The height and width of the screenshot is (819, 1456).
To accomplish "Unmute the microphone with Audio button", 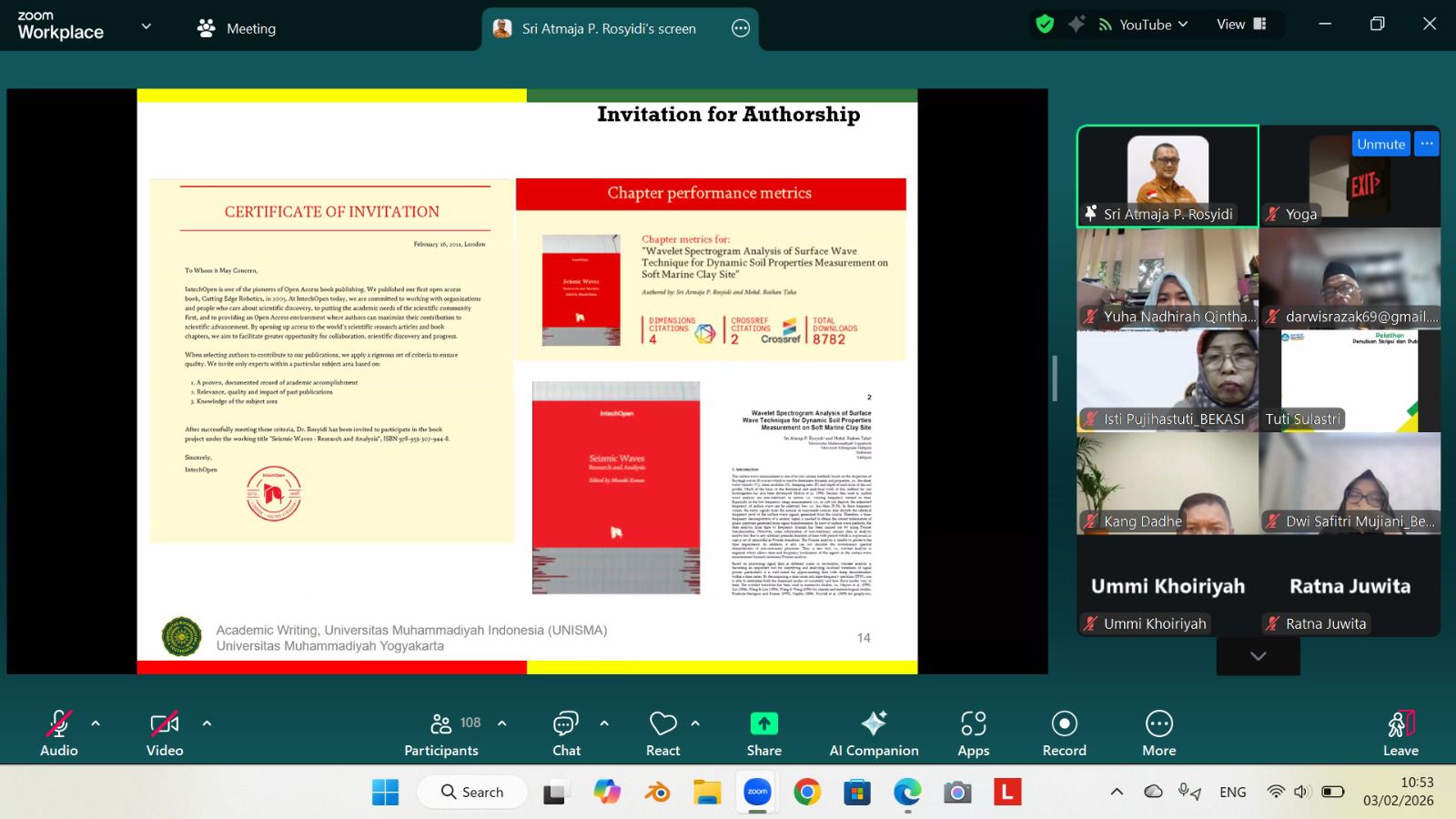I will pos(59,733).
